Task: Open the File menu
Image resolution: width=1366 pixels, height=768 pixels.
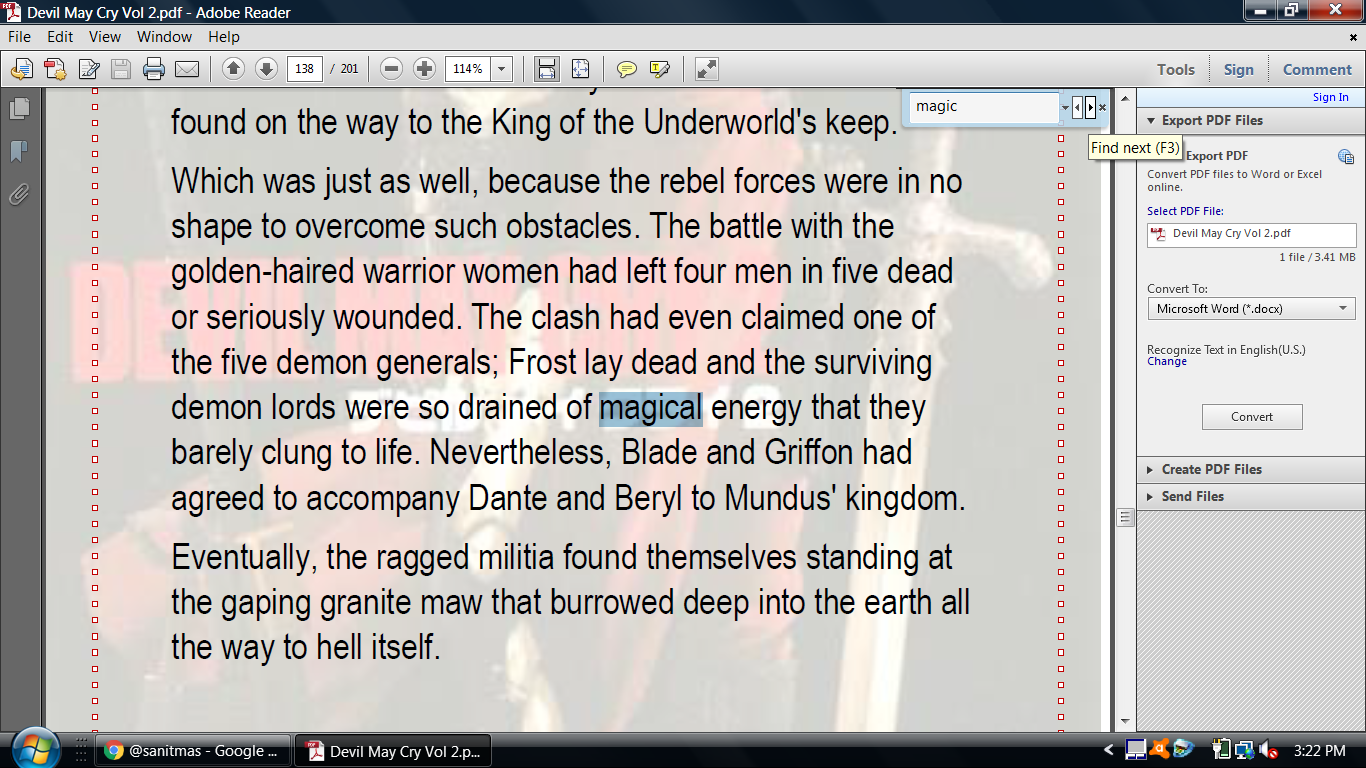Action: pyautogui.click(x=20, y=37)
